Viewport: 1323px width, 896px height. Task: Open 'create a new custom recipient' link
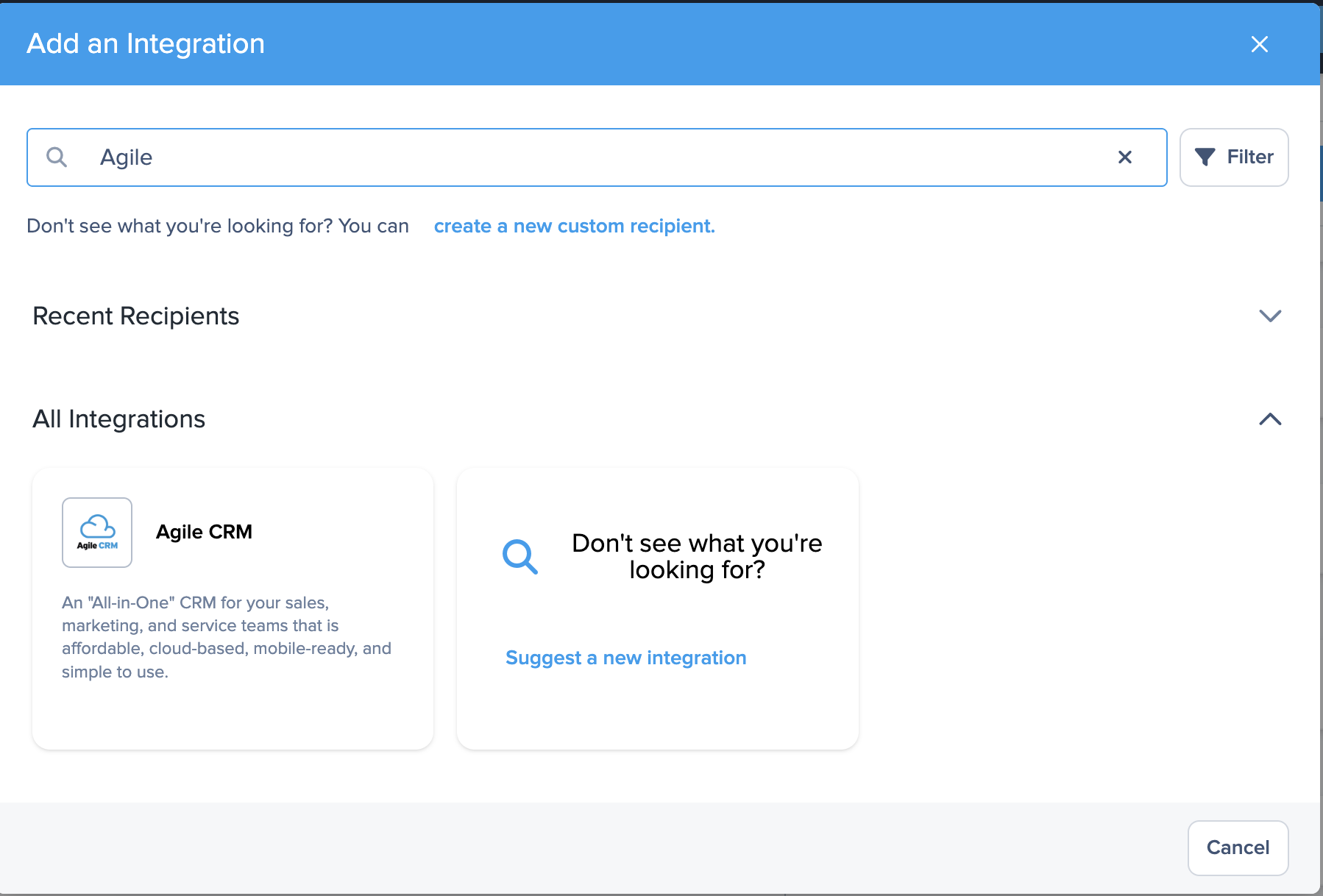coord(574,226)
